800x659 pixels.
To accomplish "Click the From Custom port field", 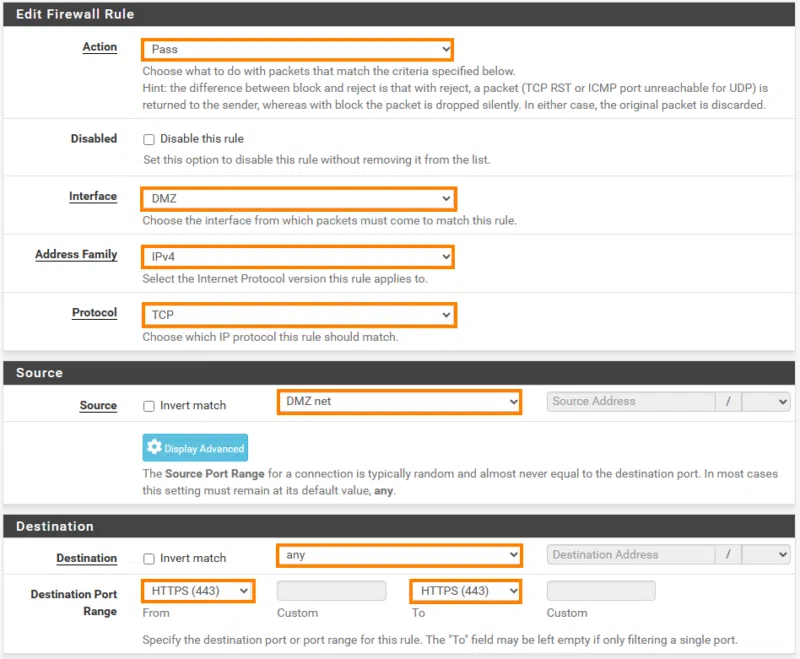I will point(332,591).
